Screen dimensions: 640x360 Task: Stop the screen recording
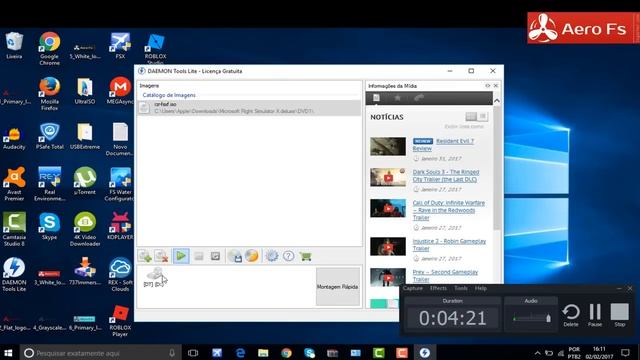pos(620,315)
